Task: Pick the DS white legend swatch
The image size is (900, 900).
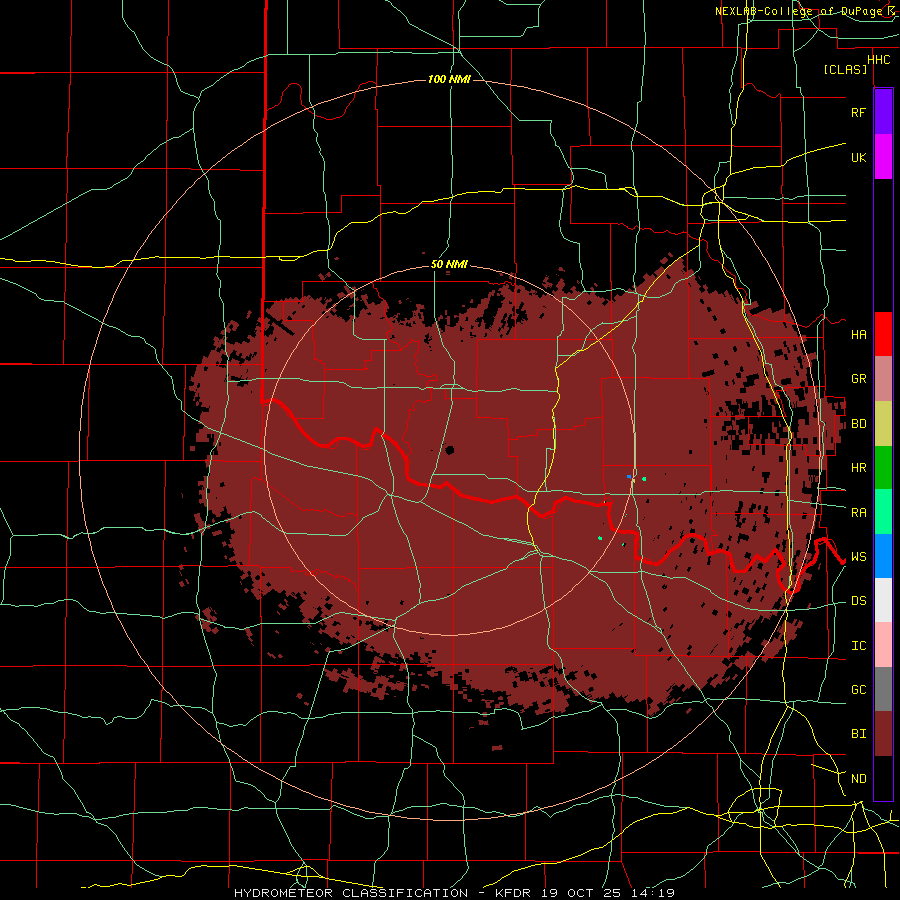Action: point(883,600)
